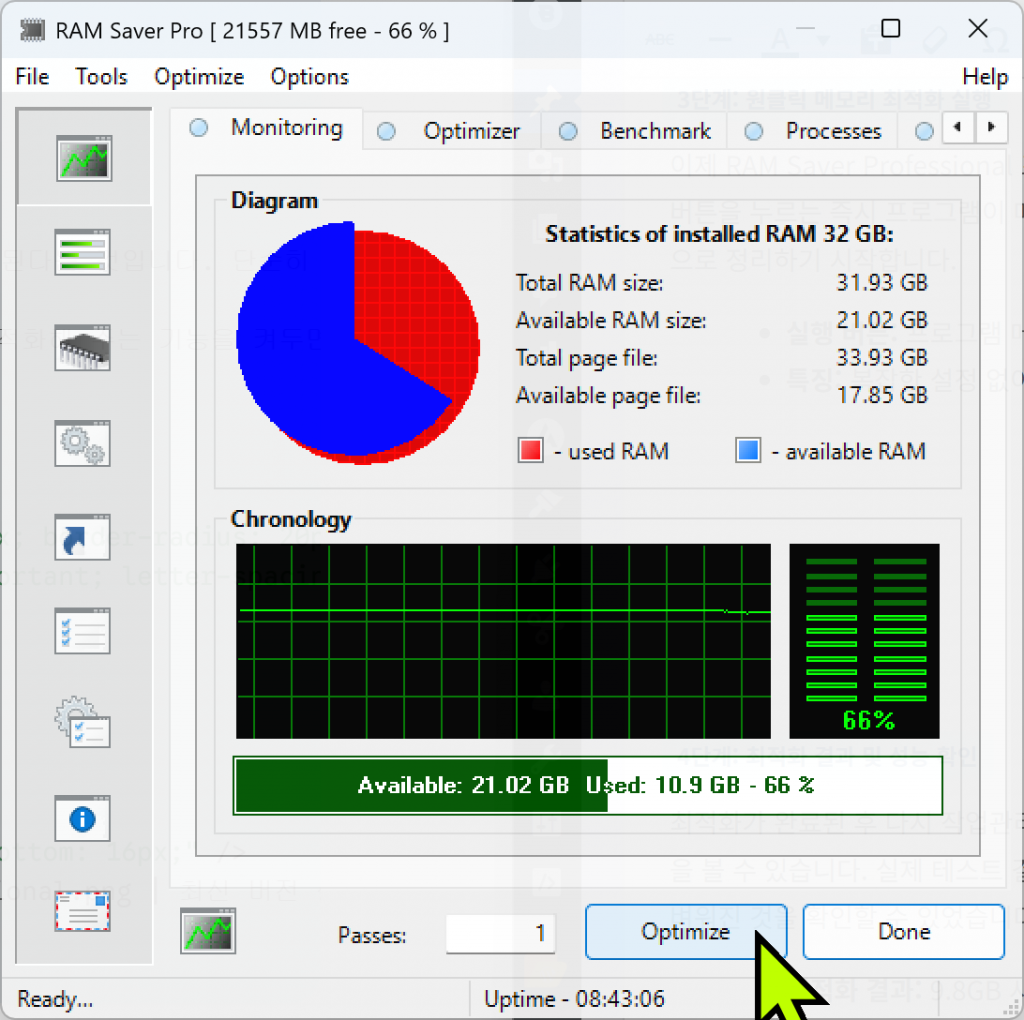Close the RAM Saver Pro window
This screenshot has height=1020, width=1024.
977,29
